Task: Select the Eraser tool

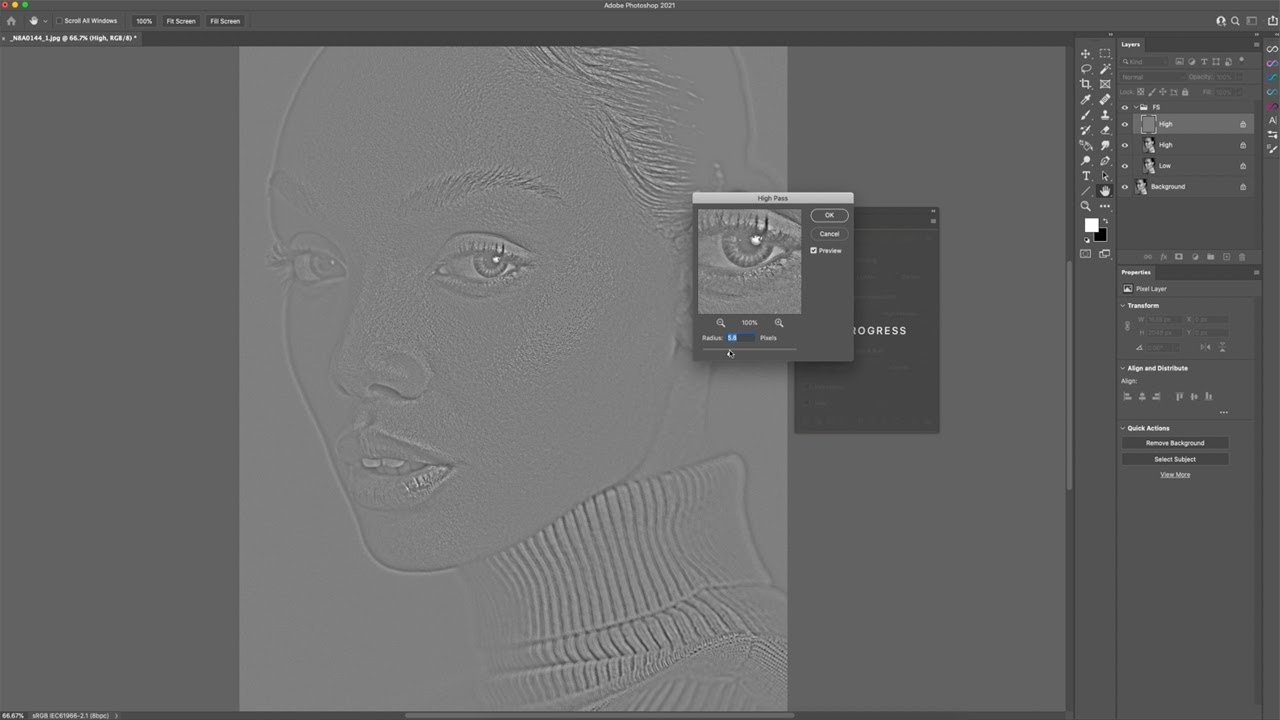Action: 1105,130
